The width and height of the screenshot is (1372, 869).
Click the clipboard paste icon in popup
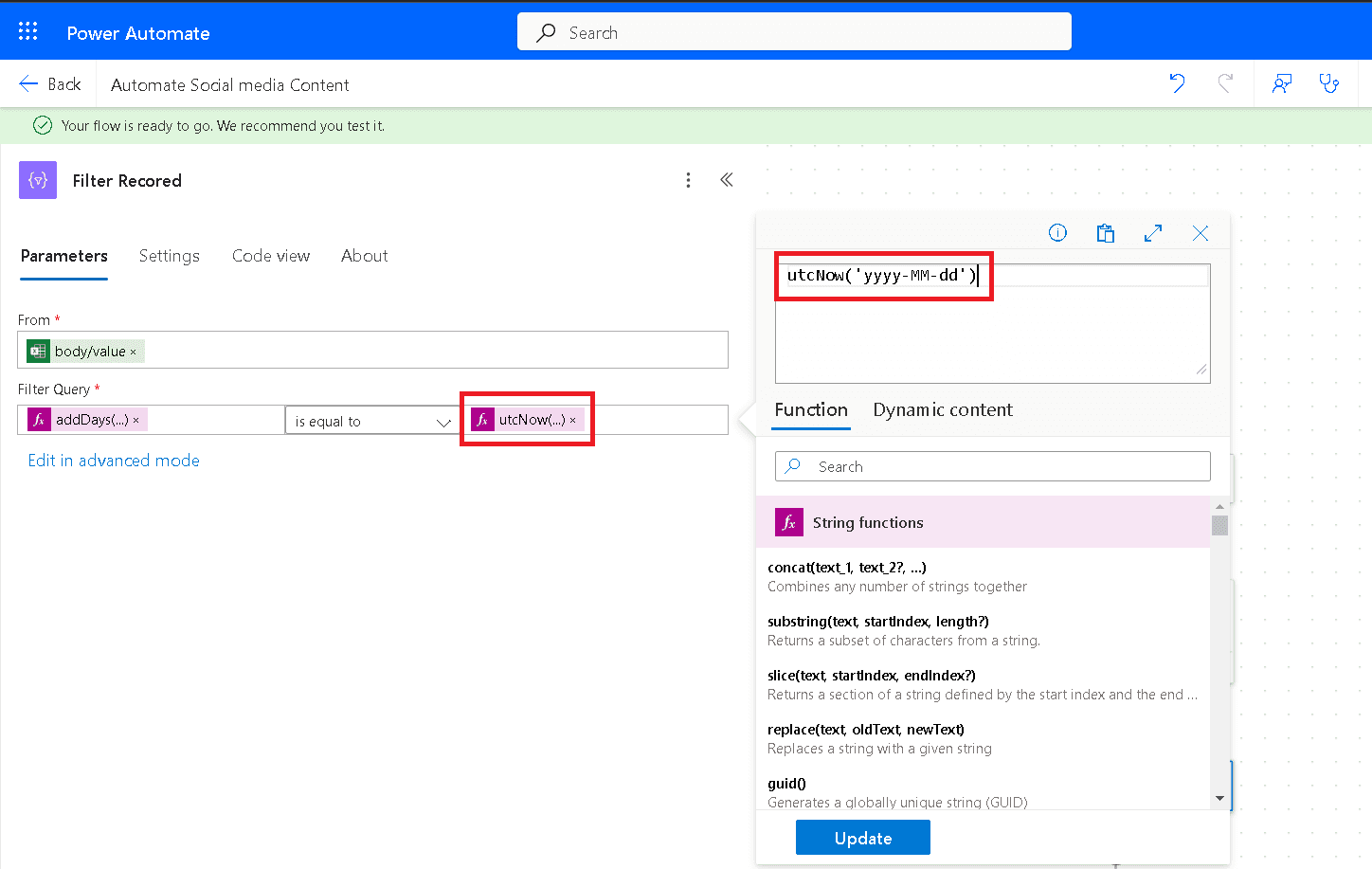pos(1105,233)
